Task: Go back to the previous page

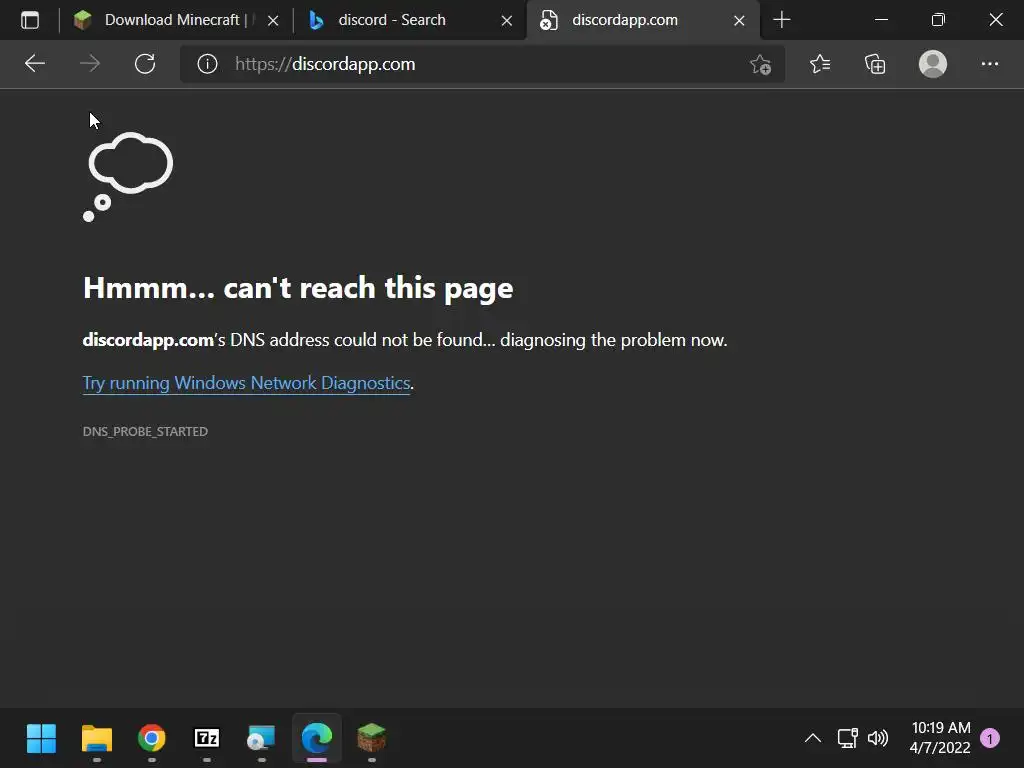Action: (x=35, y=64)
